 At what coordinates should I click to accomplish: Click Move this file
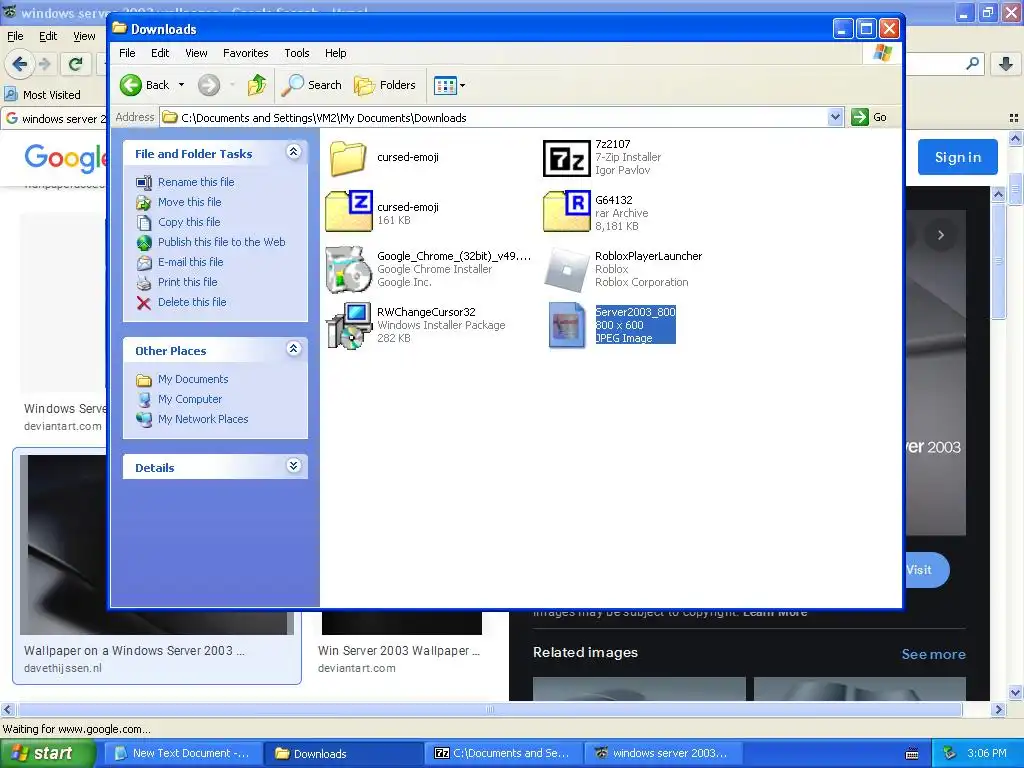[189, 202]
